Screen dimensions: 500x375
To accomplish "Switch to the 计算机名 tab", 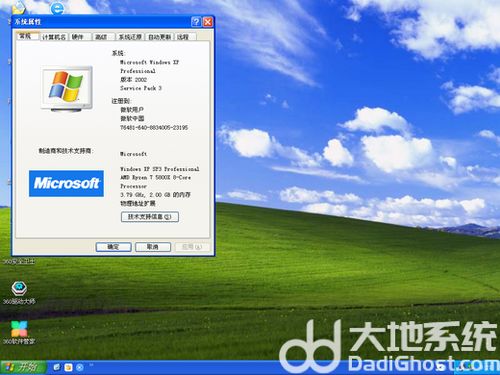I will tap(53, 37).
